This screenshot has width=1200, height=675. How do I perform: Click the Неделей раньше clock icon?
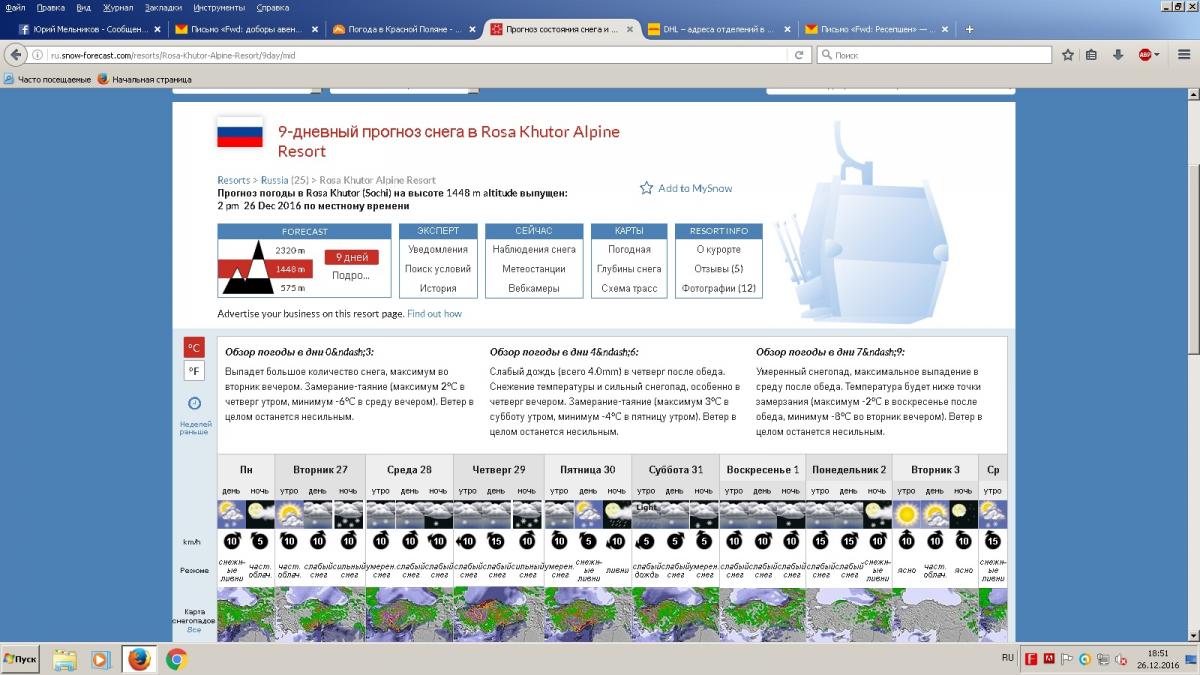(x=195, y=403)
